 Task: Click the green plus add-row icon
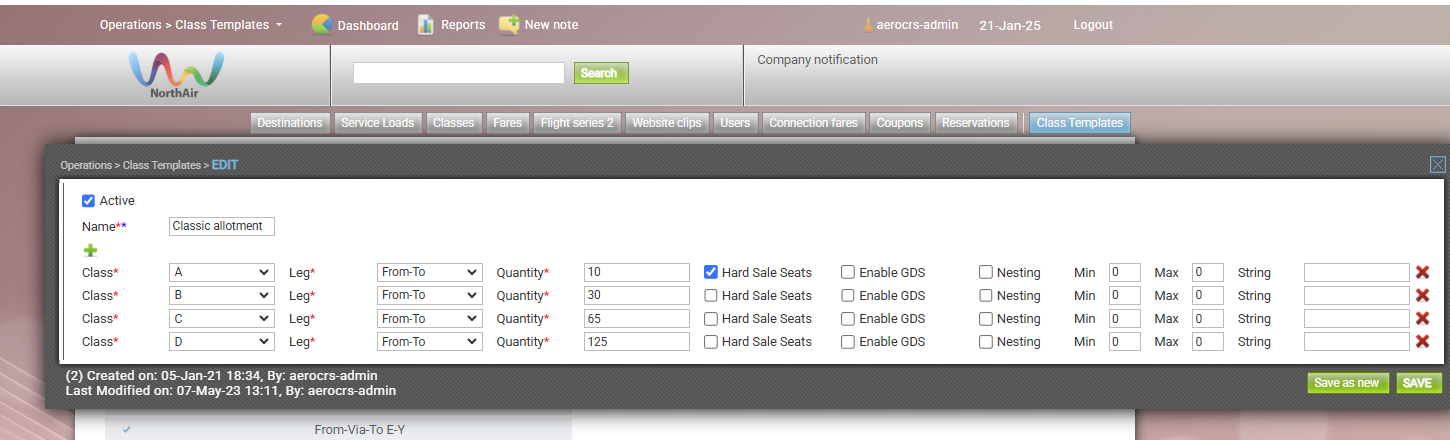point(90,250)
